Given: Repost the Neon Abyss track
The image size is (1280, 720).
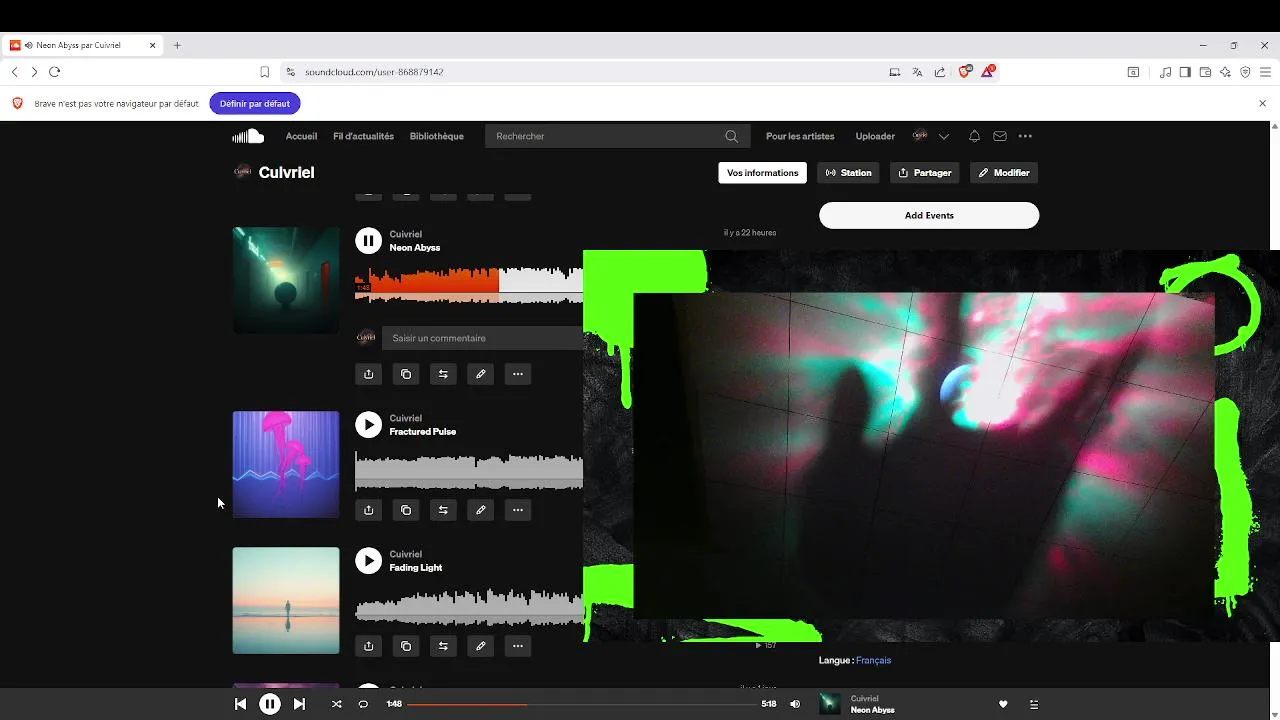Looking at the screenshot, I should tap(443, 374).
